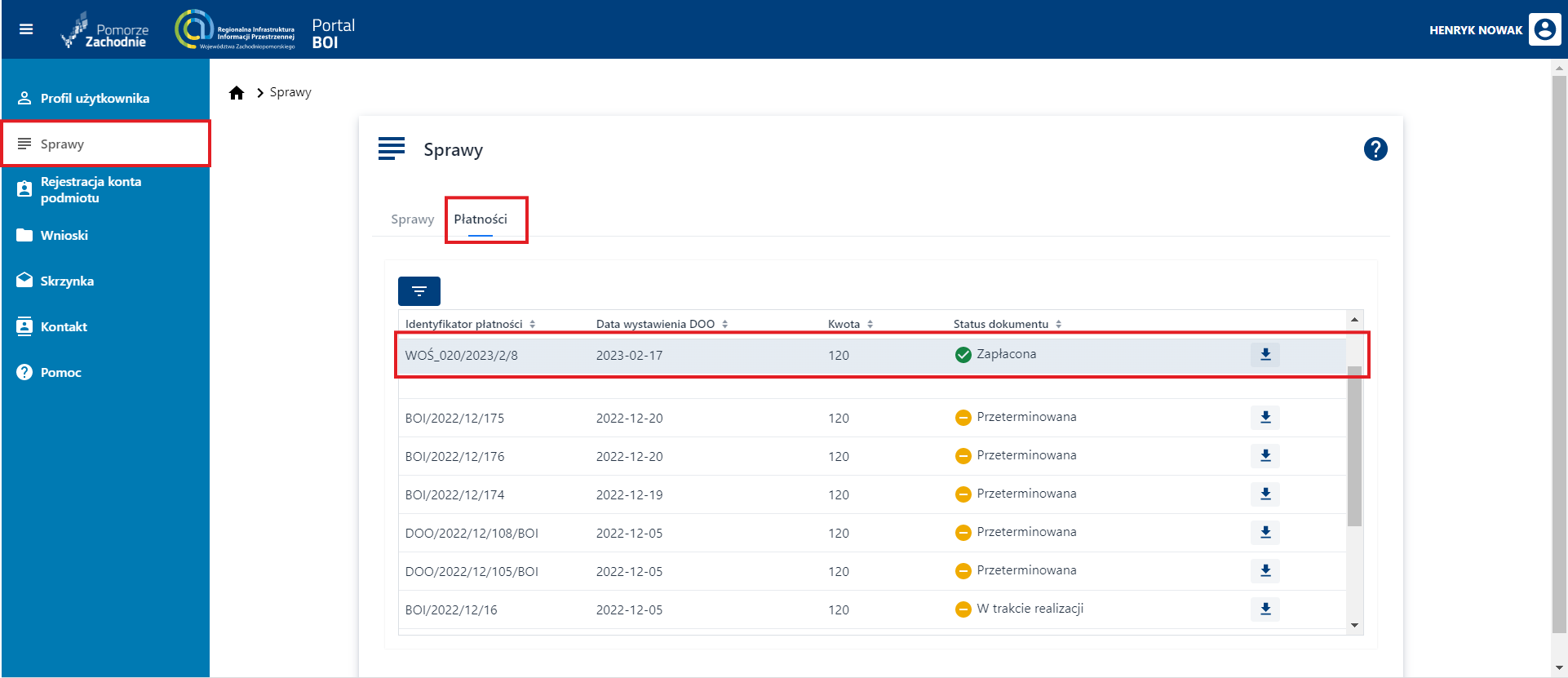Switch to the Sprawy tab
This screenshot has height=678, width=1568.
point(412,219)
